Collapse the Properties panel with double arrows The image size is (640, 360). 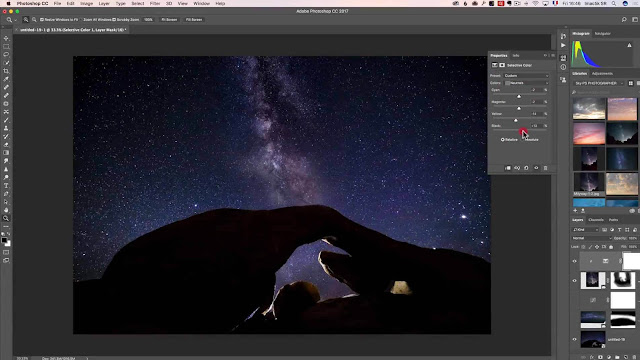[545, 56]
